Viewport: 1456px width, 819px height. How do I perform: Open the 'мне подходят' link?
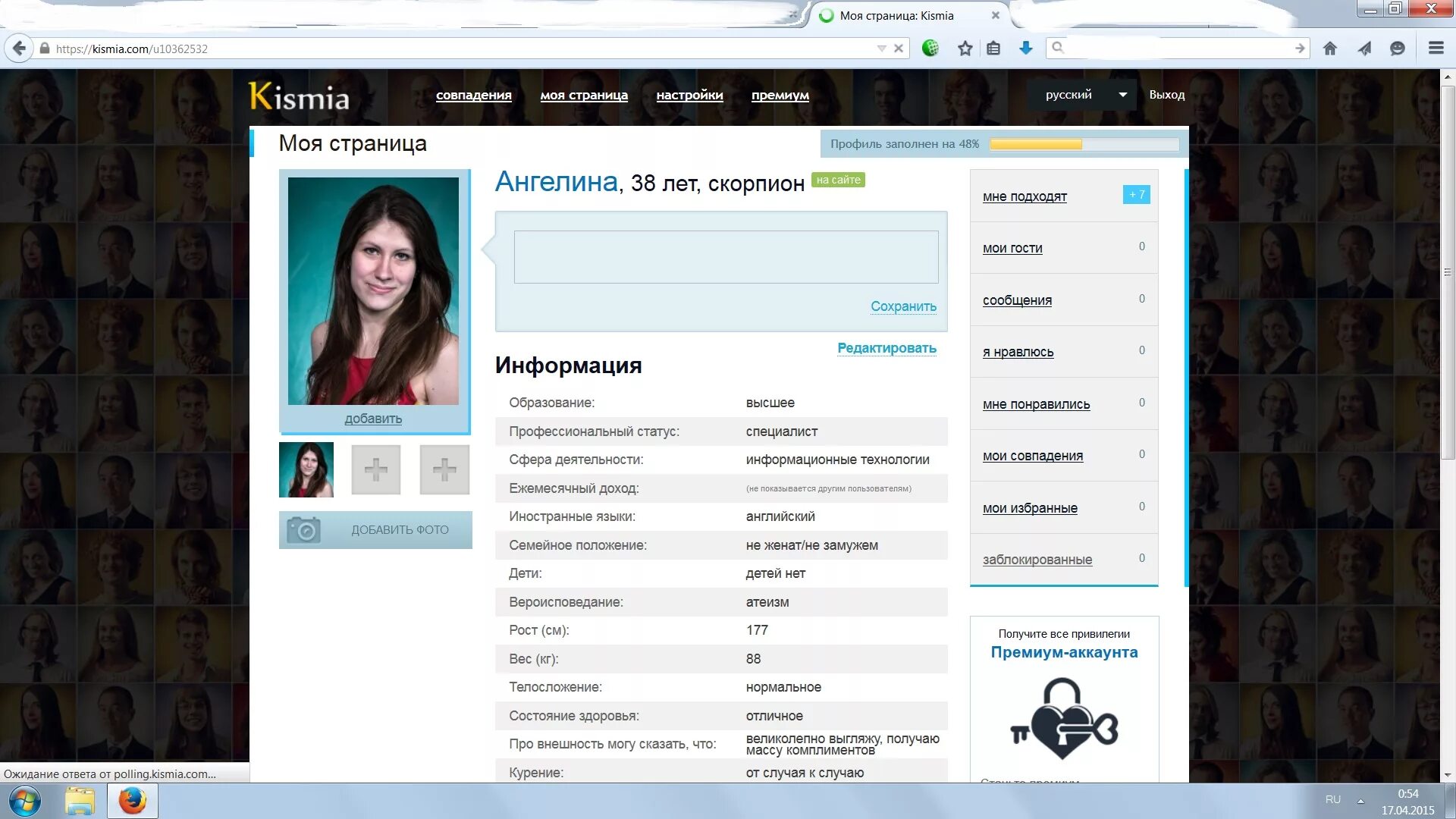(1025, 196)
